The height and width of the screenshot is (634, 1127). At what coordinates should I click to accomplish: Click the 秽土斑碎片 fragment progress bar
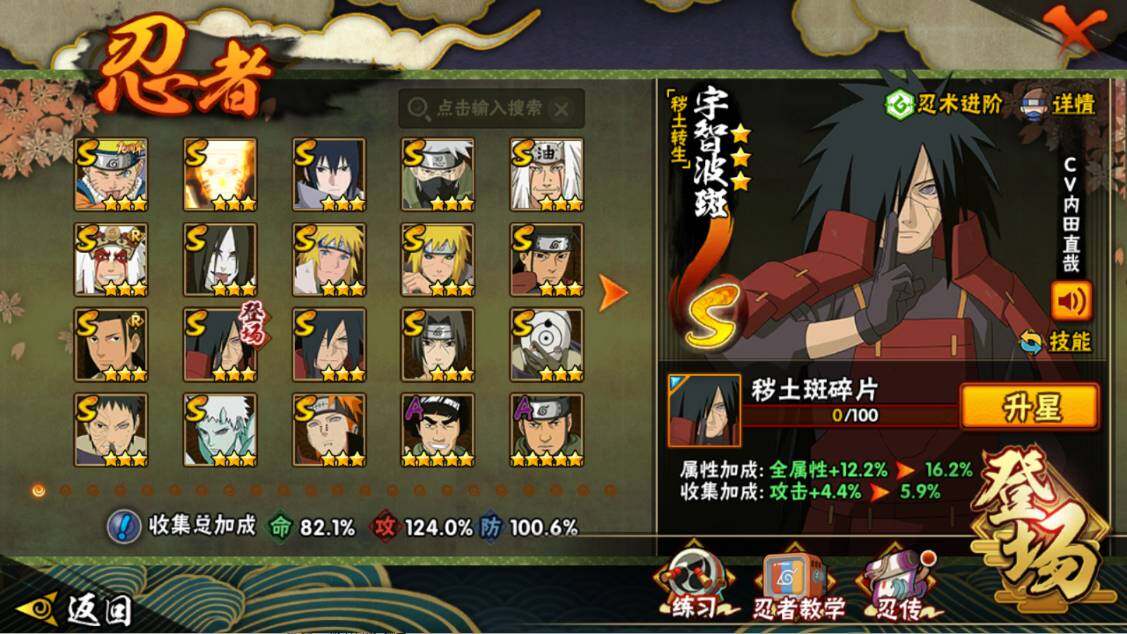pos(850,415)
